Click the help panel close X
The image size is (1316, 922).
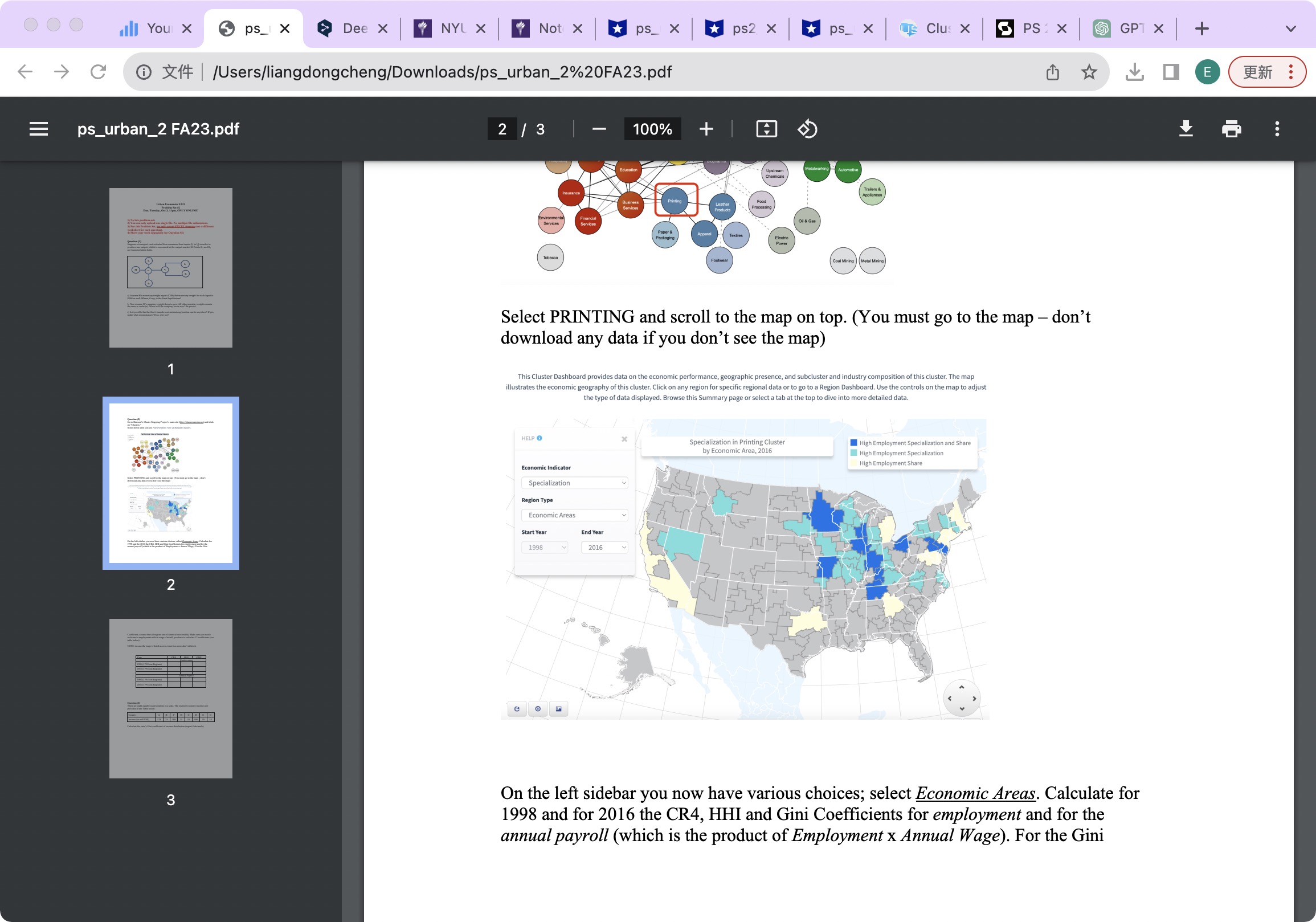tap(624, 439)
